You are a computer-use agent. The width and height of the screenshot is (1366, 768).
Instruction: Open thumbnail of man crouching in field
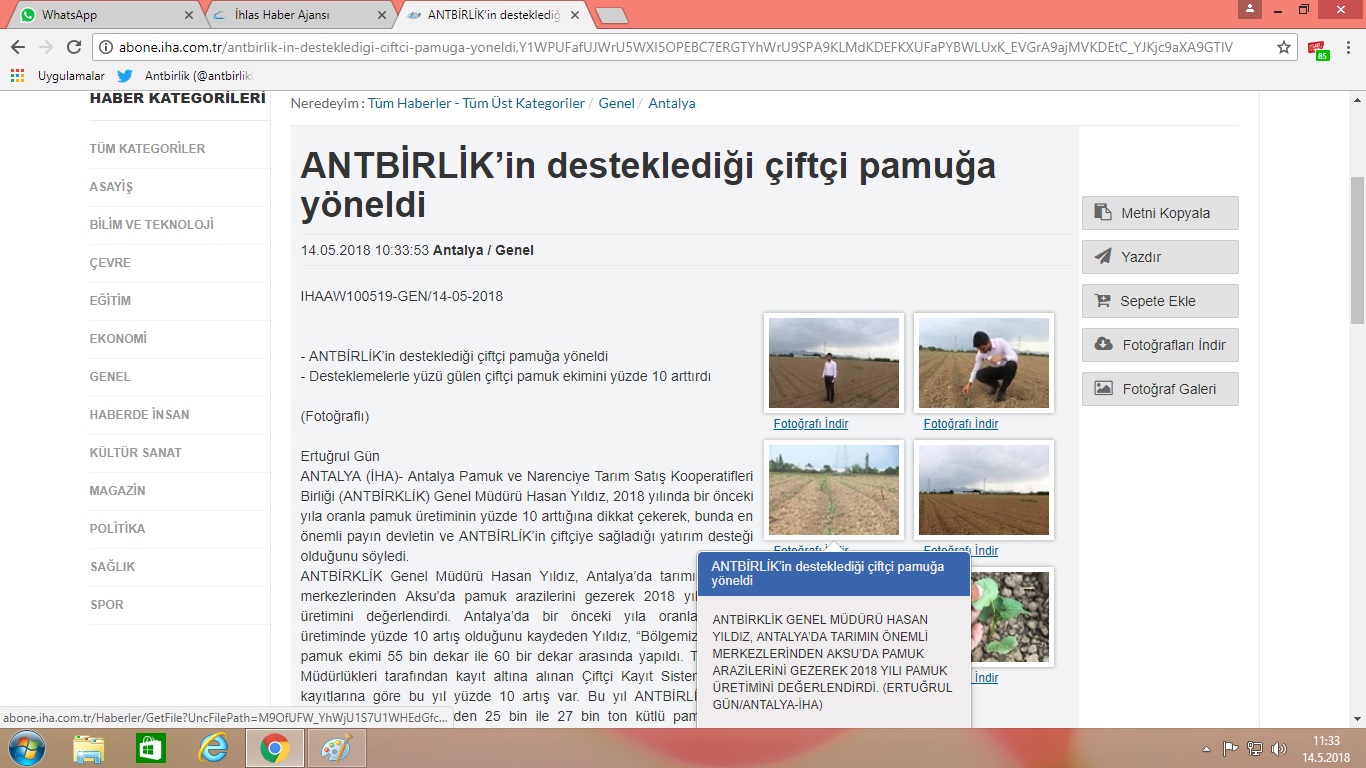[984, 363]
